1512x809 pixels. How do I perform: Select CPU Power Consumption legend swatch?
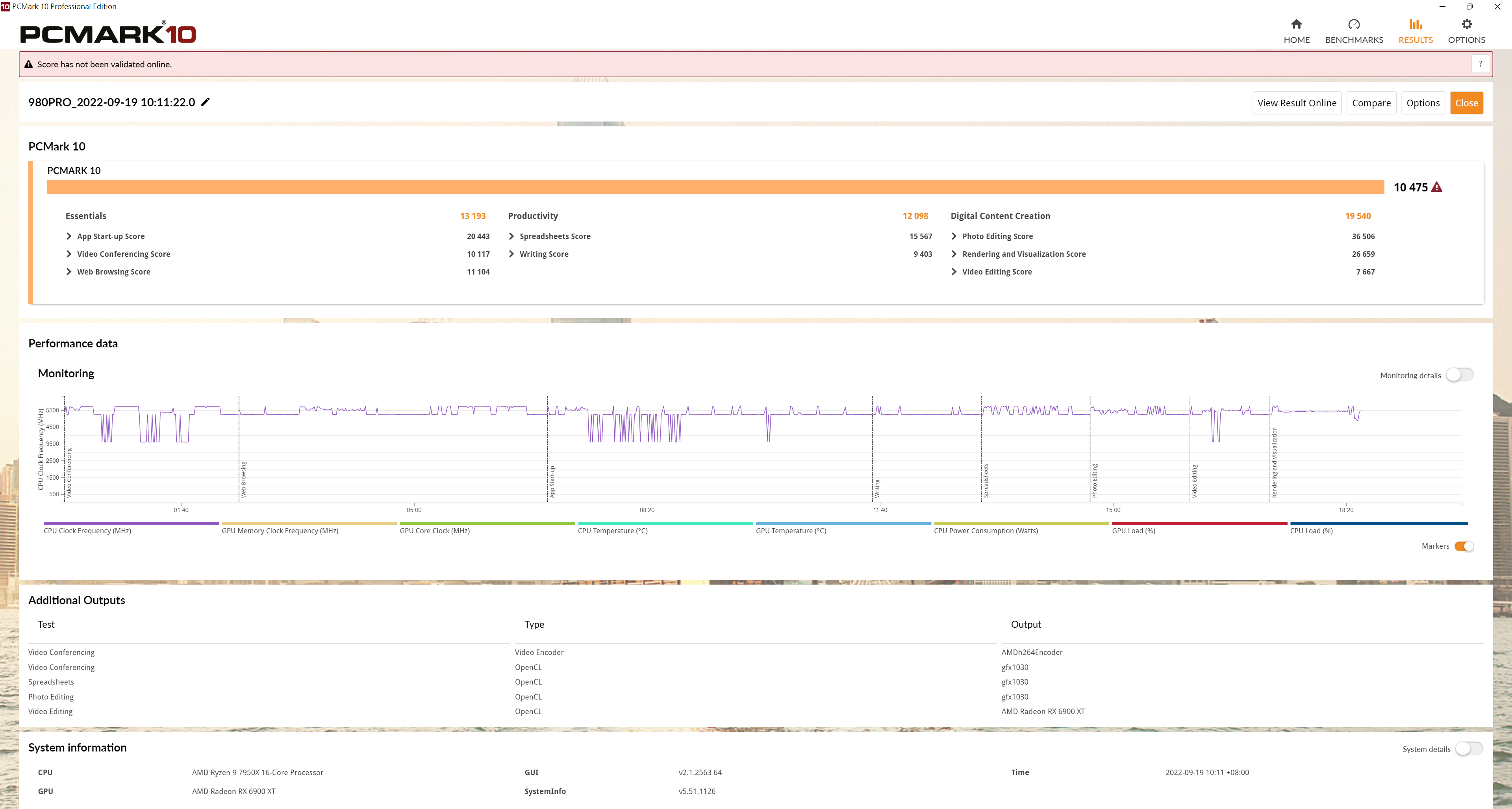(x=1021, y=523)
